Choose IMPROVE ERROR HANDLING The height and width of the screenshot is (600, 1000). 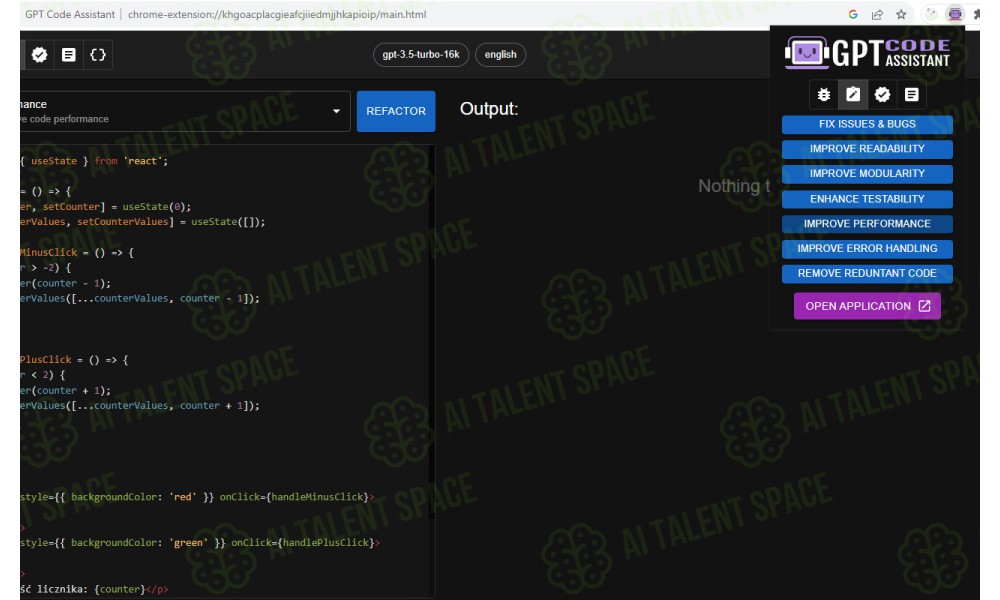[x=867, y=249]
